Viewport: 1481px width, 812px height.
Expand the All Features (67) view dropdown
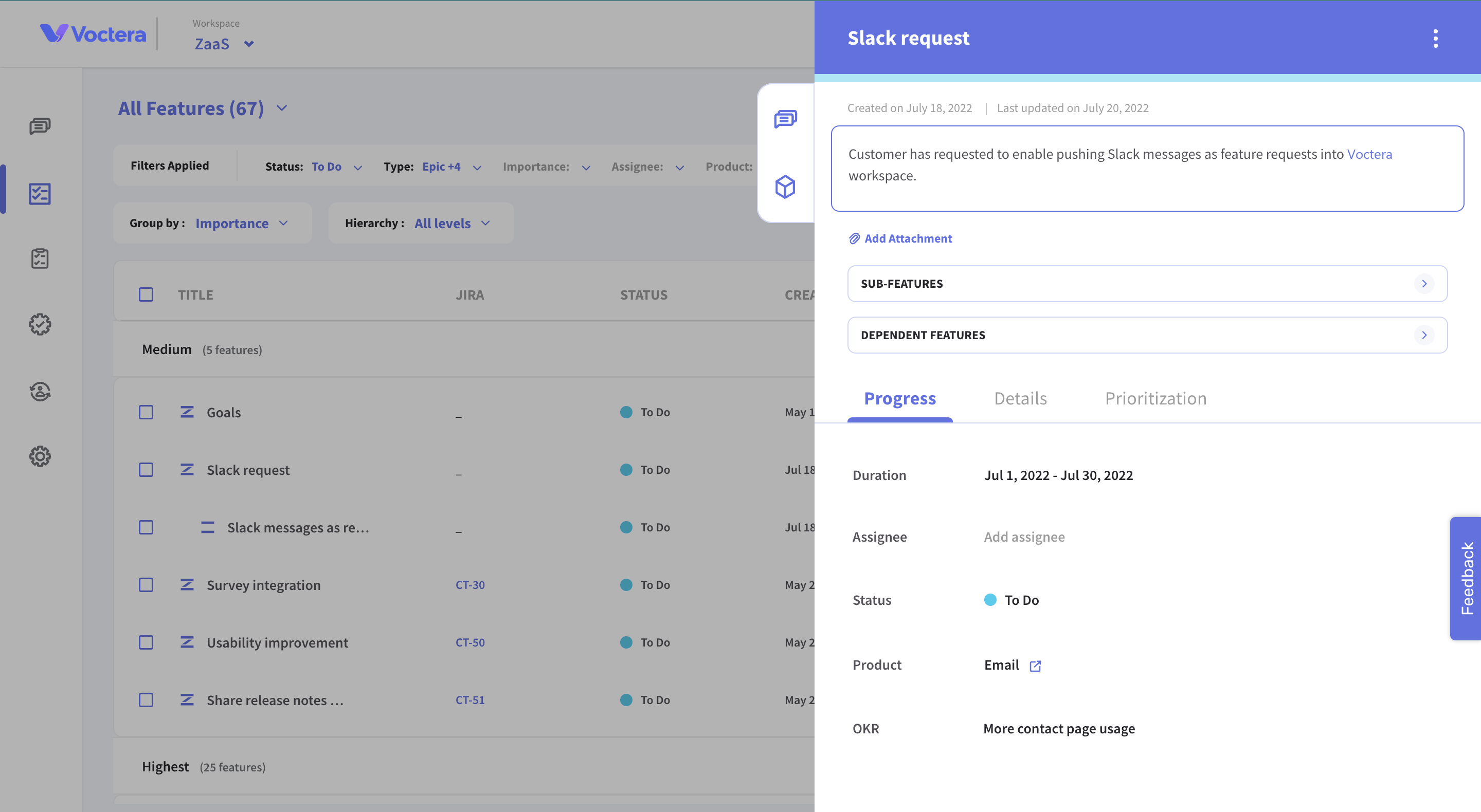203,108
